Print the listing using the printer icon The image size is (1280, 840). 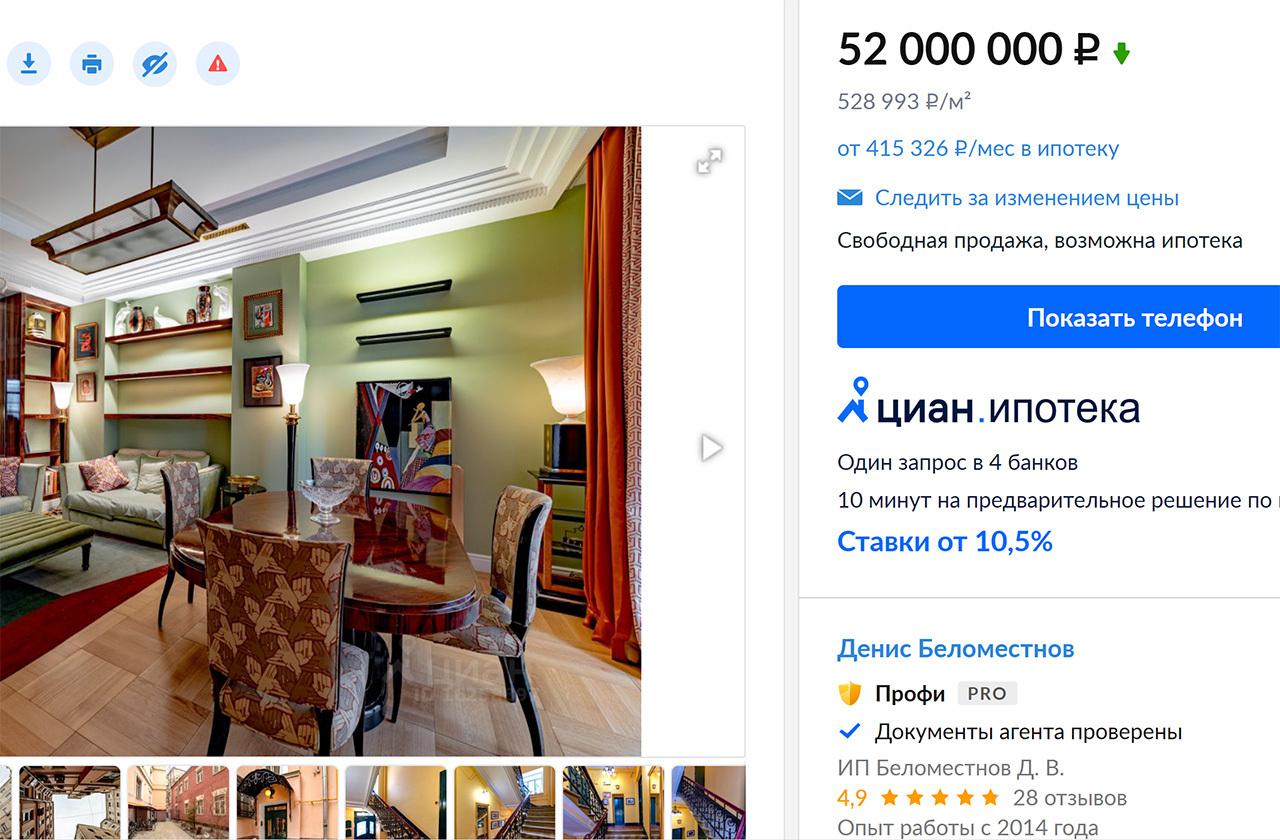[x=92, y=64]
